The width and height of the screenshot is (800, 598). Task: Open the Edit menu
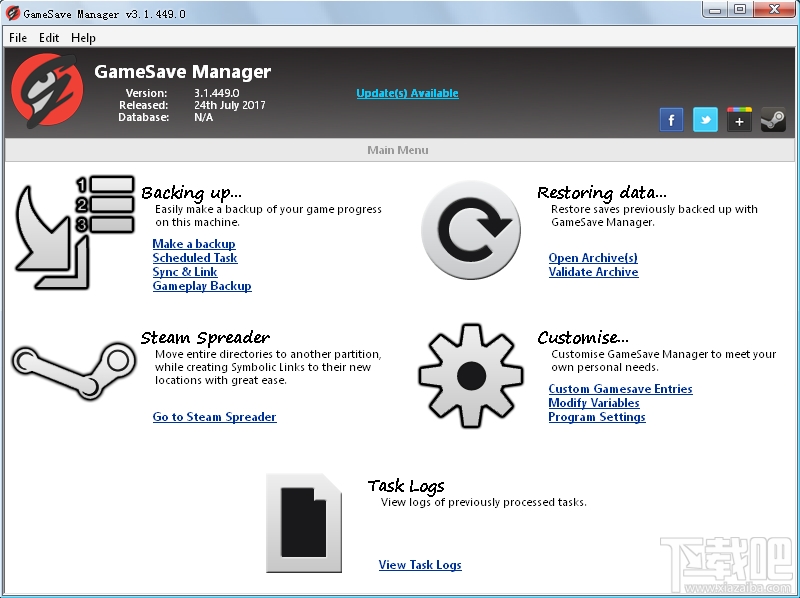[x=49, y=38]
